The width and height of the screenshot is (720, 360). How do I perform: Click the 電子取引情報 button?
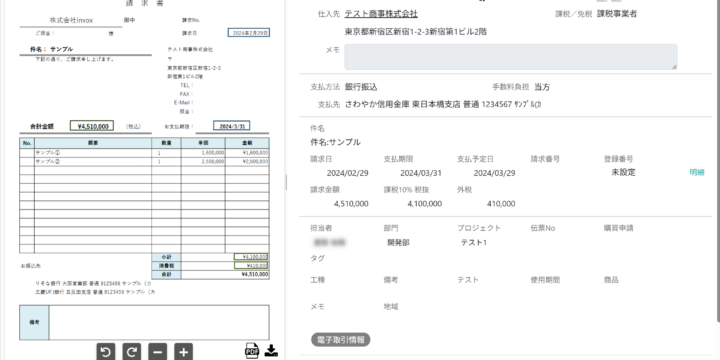341,340
